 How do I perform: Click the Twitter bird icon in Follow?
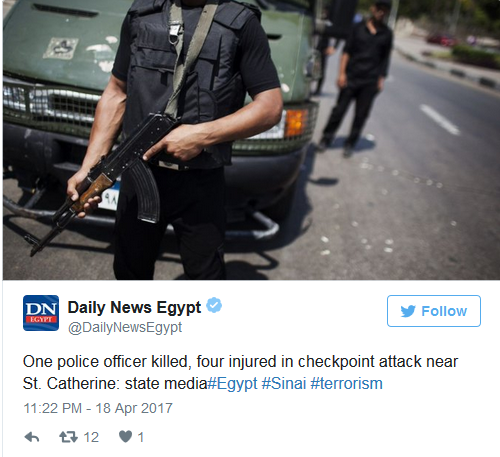coord(408,311)
